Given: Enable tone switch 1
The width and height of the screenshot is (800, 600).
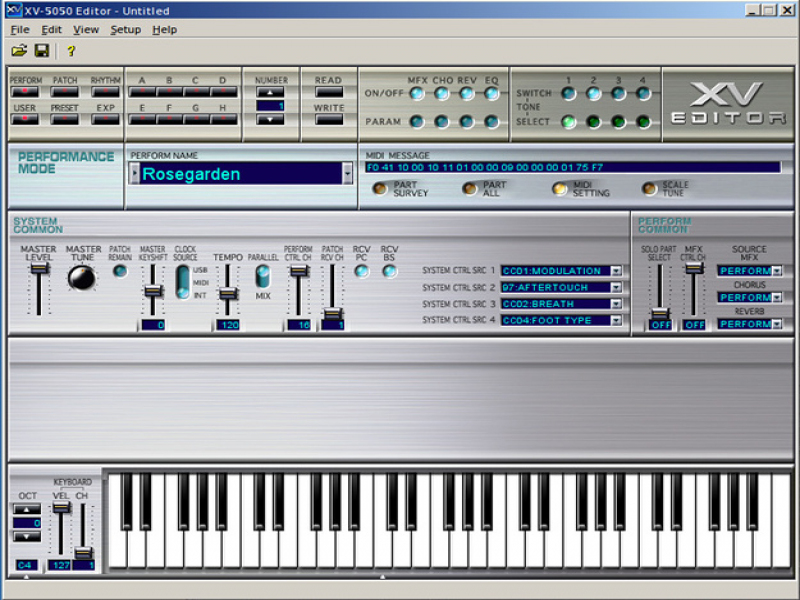Looking at the screenshot, I should (568, 93).
